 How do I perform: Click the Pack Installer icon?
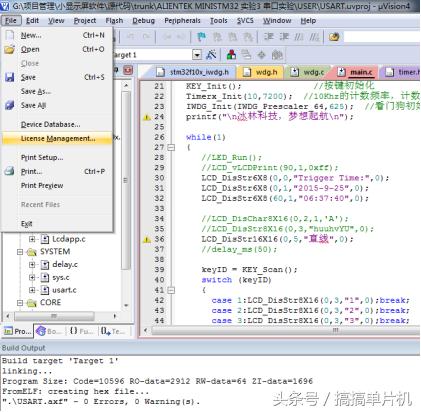(277, 54)
